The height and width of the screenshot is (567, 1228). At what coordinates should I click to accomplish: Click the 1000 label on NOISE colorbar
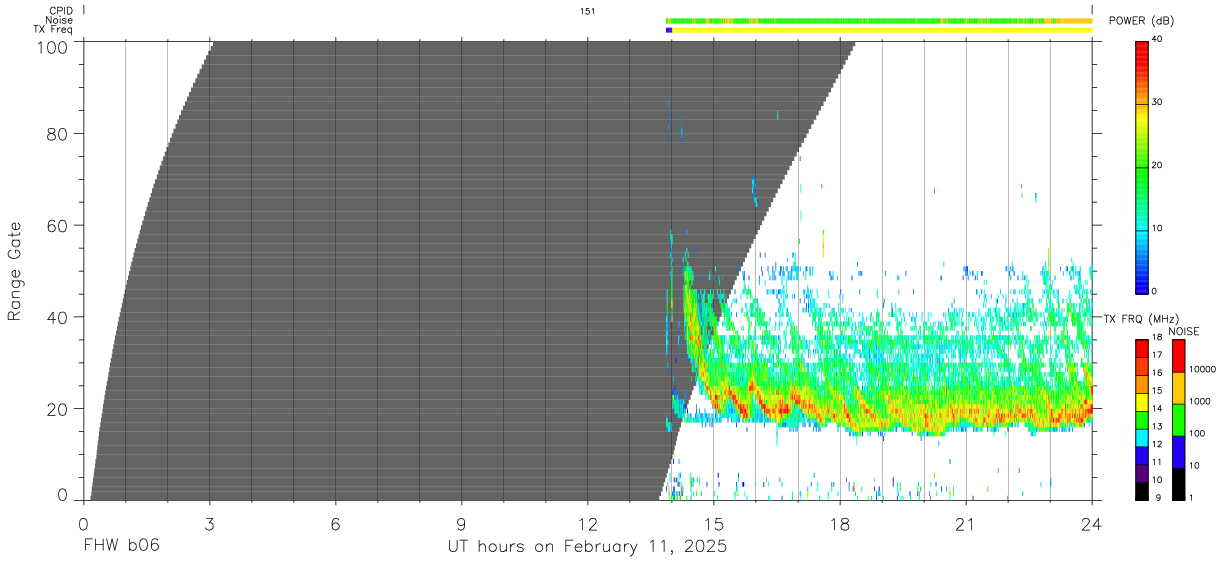[x=1201, y=401]
